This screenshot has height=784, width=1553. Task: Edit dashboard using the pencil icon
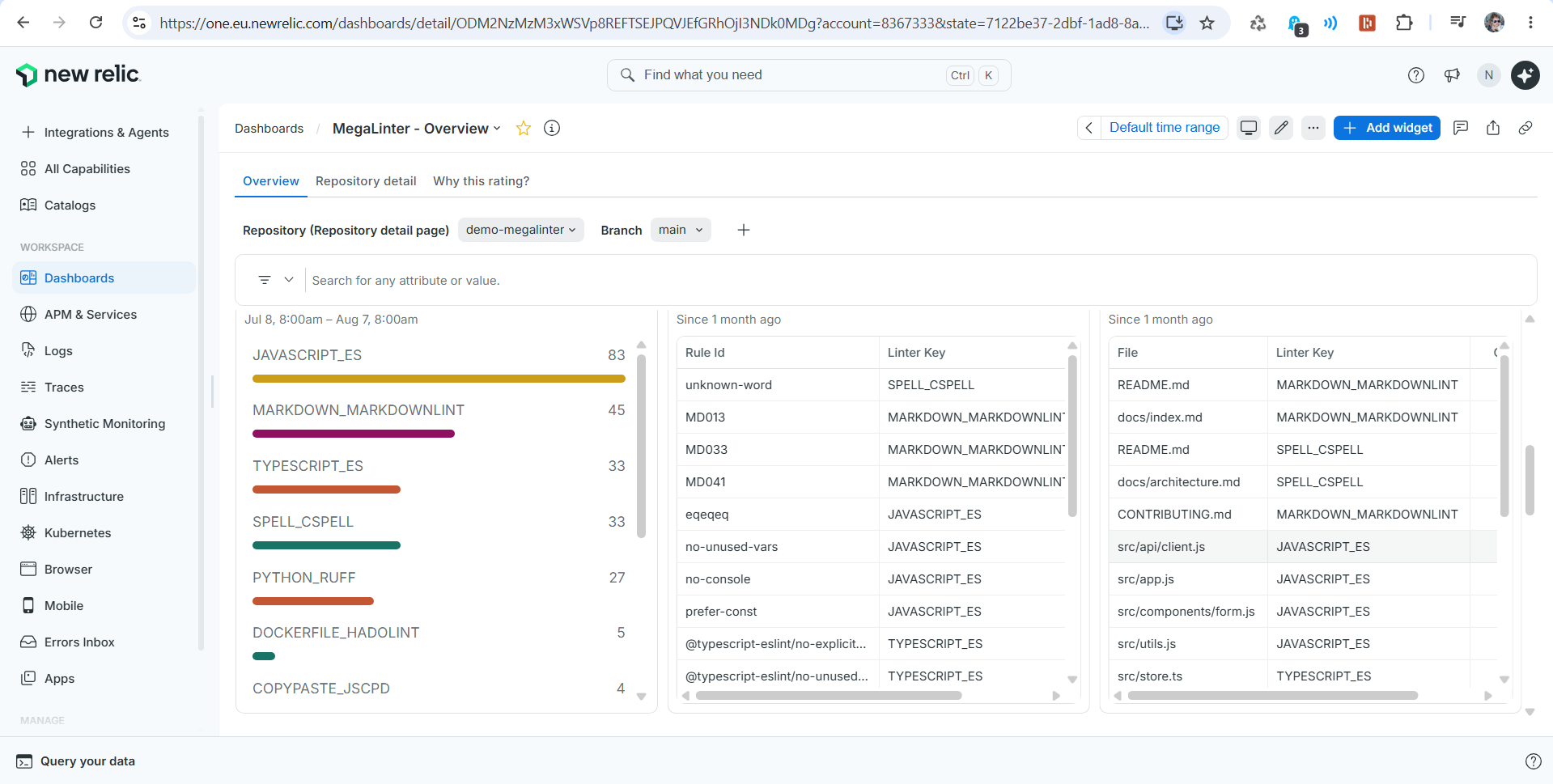[x=1281, y=128]
